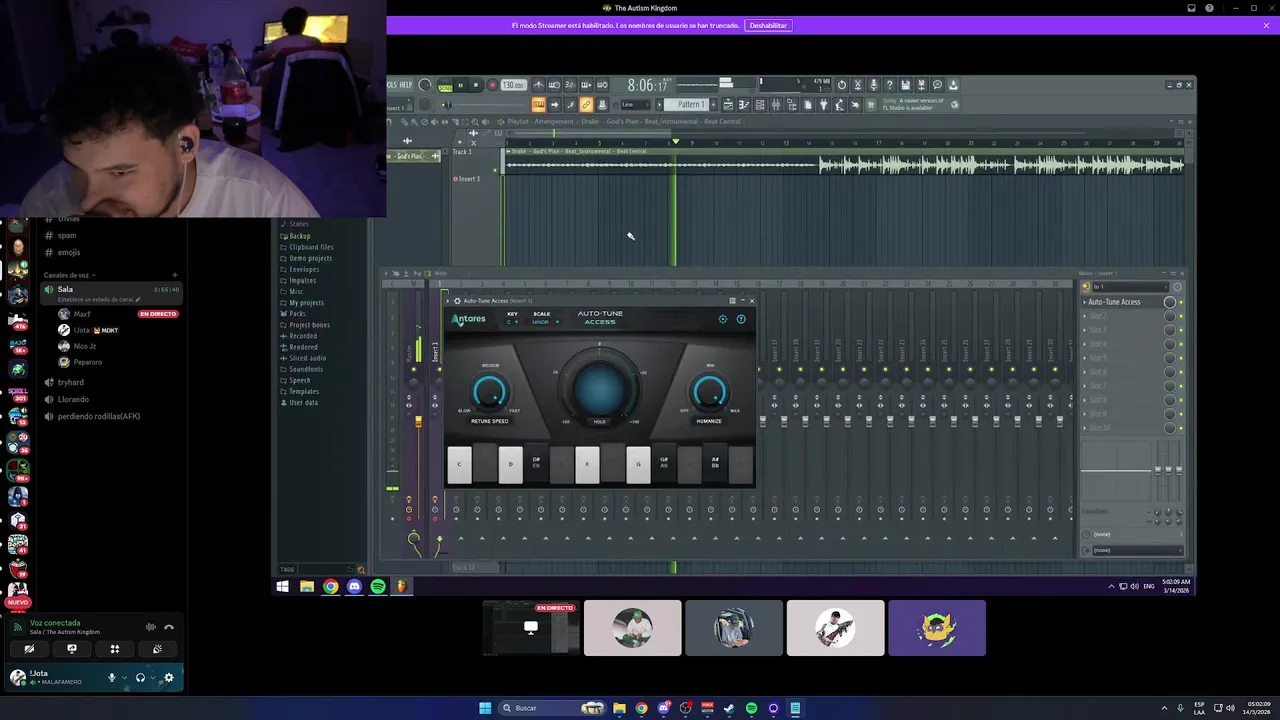Toggle the SONG/PAT mode switch

click(x=445, y=86)
